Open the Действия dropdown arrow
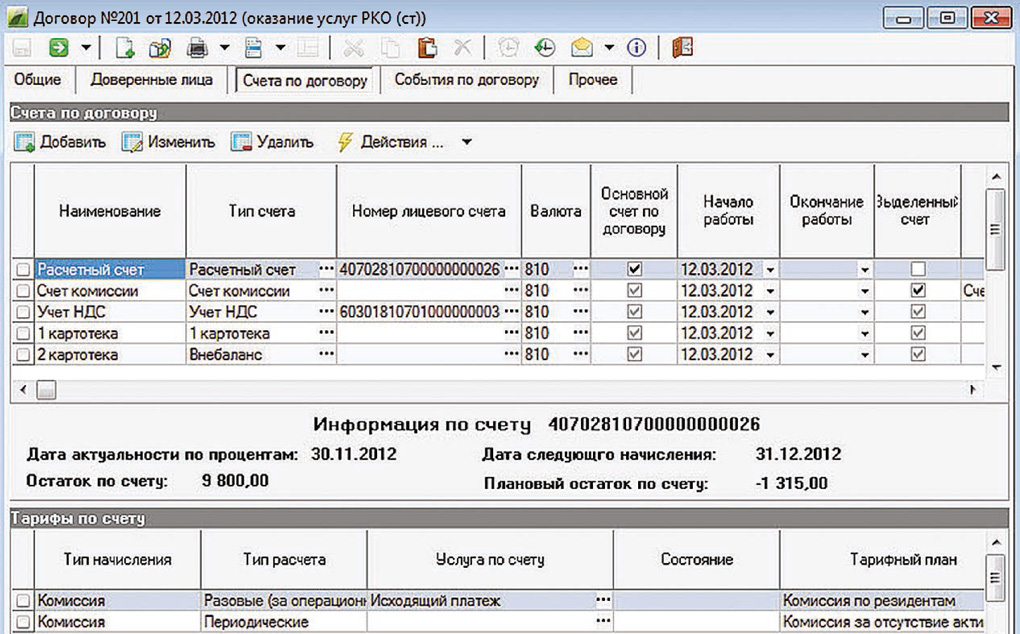 tap(467, 142)
